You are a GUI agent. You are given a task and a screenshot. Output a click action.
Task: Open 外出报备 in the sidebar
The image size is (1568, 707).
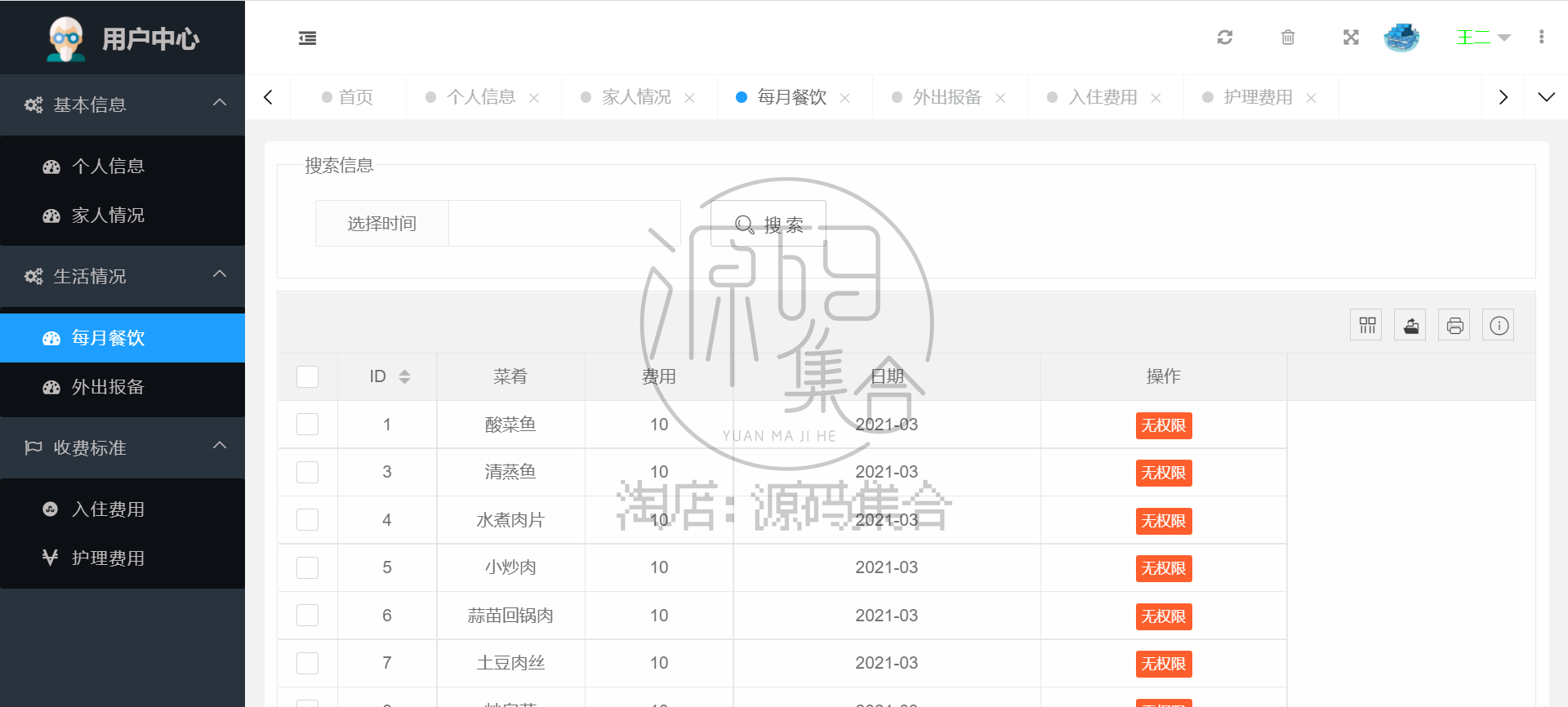(122, 387)
